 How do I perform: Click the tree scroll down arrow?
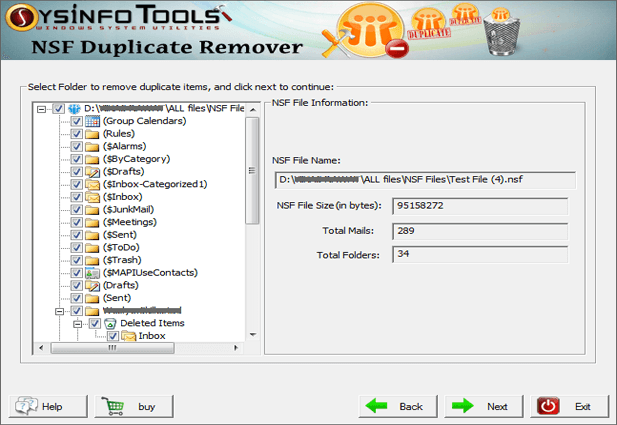pos(253,334)
